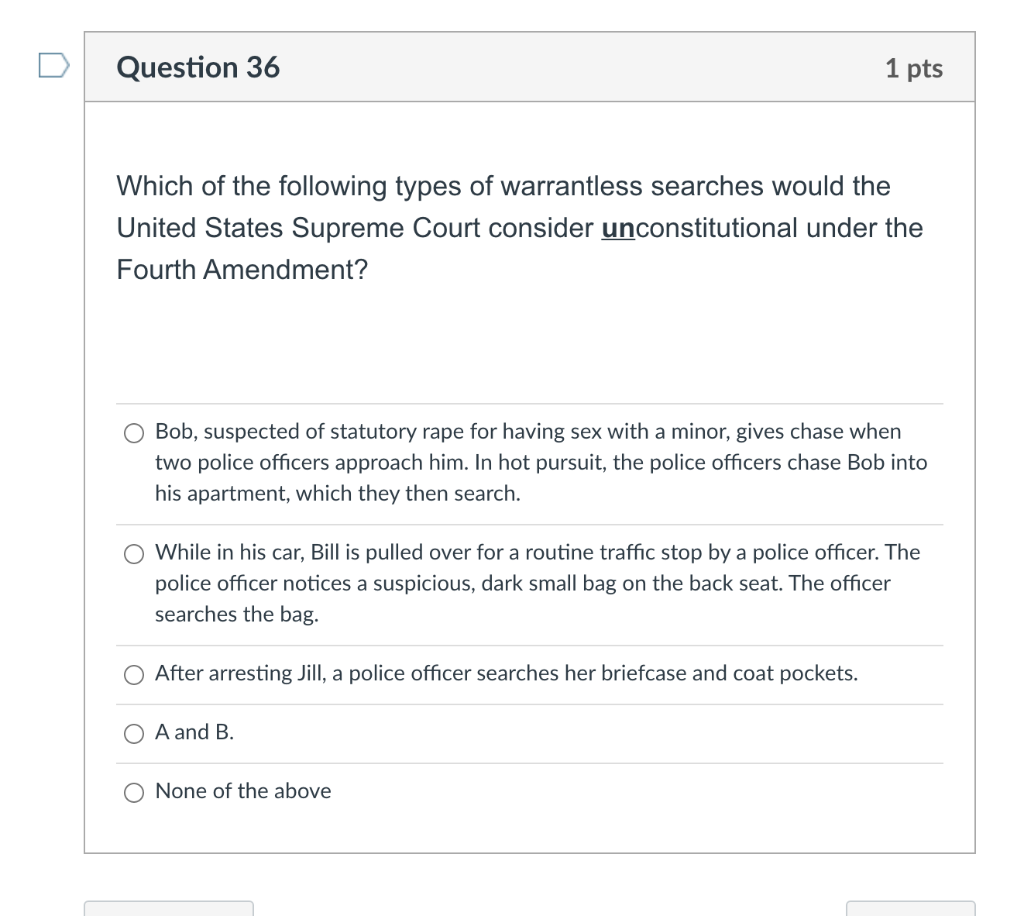Click the Question 36 header bar
The width and height of the screenshot is (1024, 916).
[x=530, y=67]
